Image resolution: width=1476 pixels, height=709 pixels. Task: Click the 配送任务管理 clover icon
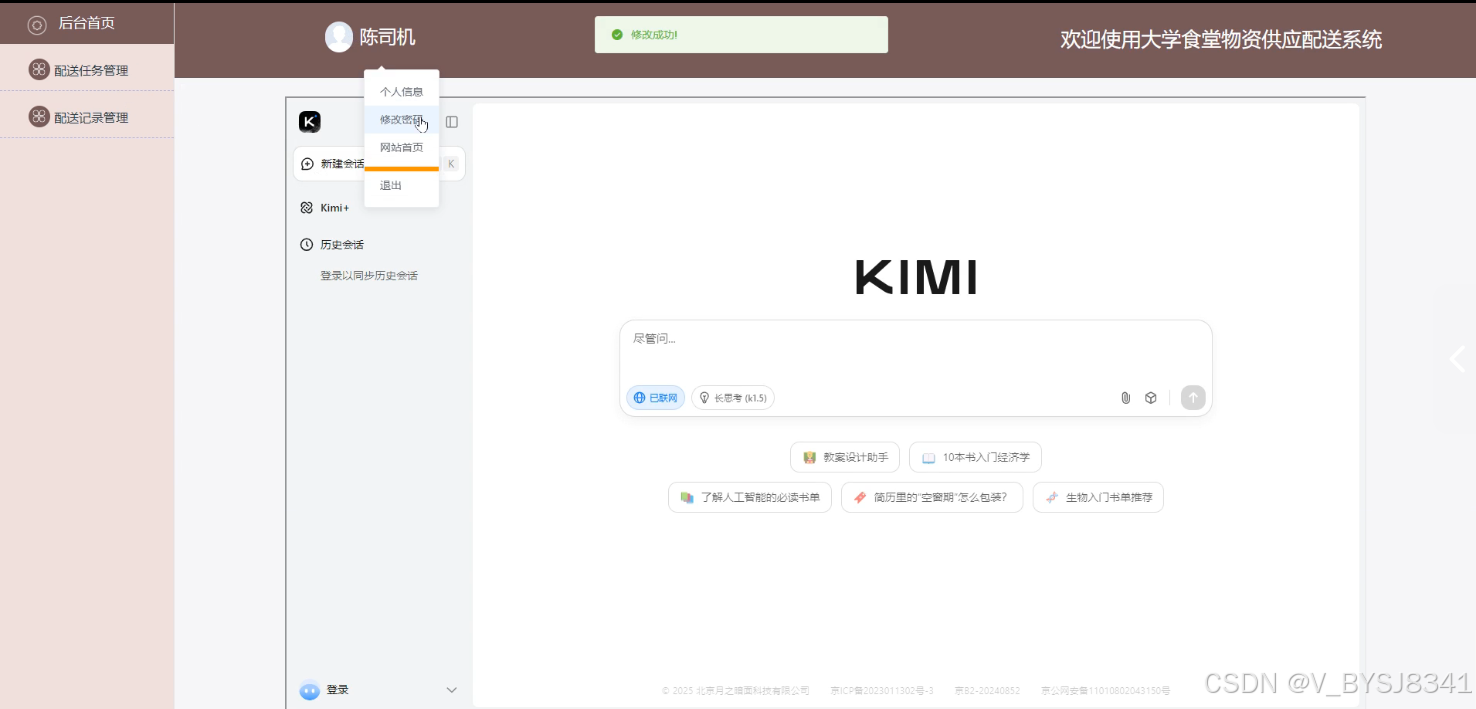38,69
